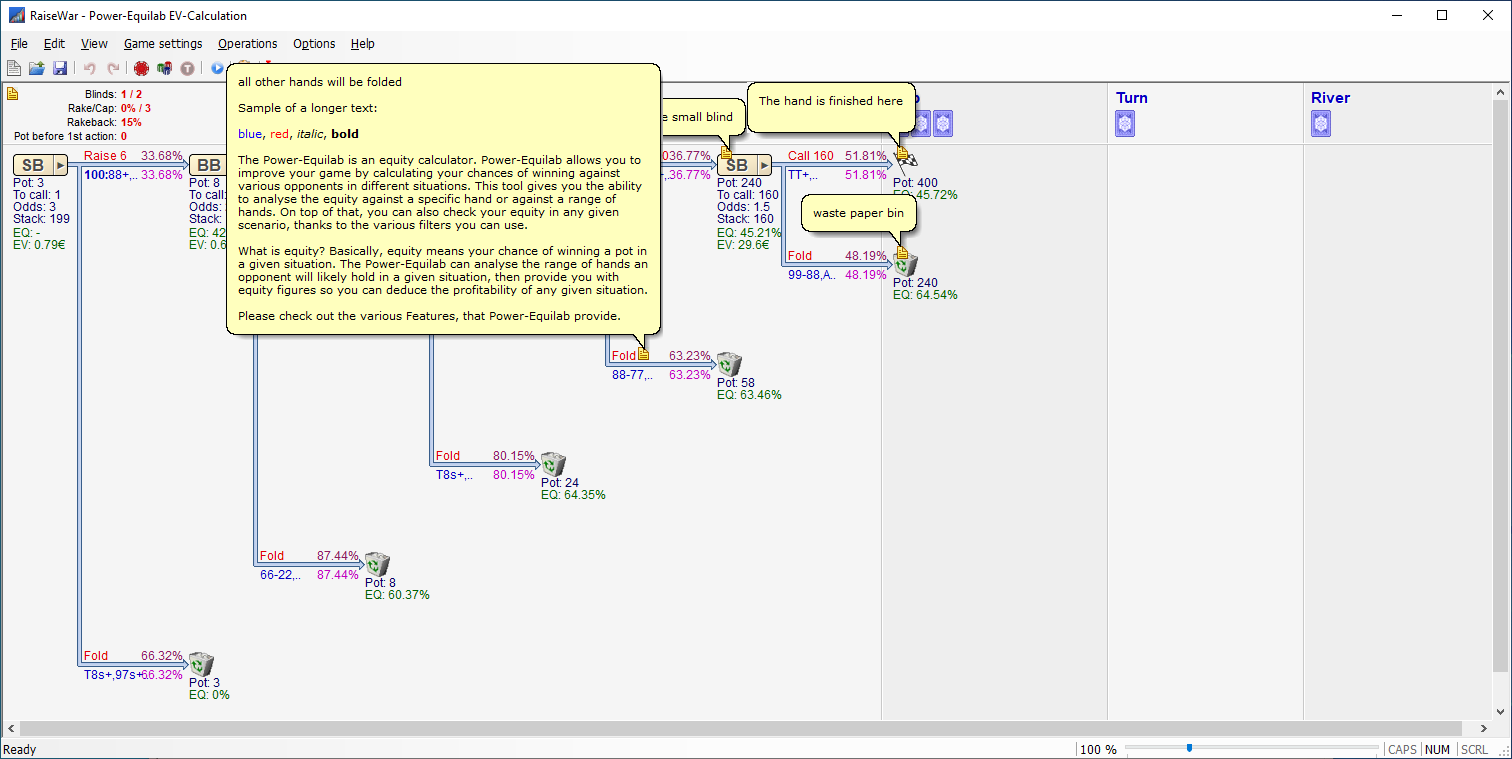
Task: Expand the SB node arrow at Pot: 240
Action: tap(764, 165)
